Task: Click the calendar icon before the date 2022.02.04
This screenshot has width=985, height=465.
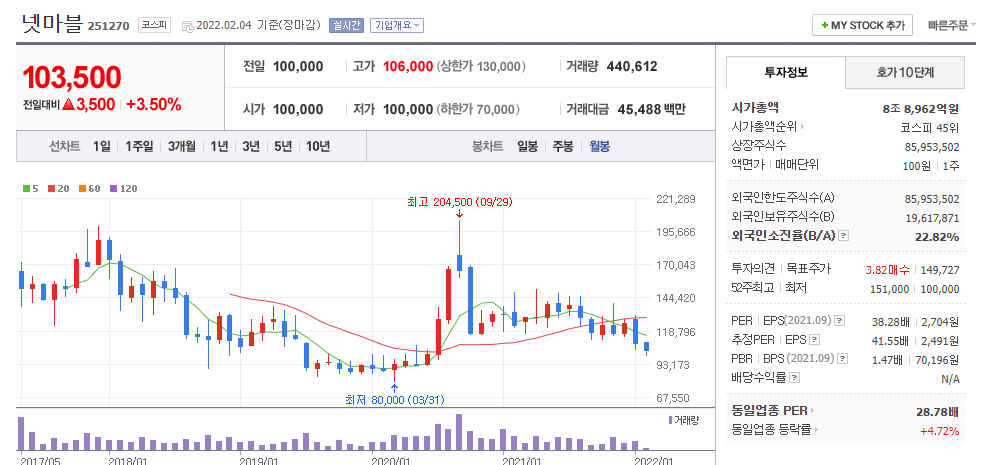Action: click(187, 26)
